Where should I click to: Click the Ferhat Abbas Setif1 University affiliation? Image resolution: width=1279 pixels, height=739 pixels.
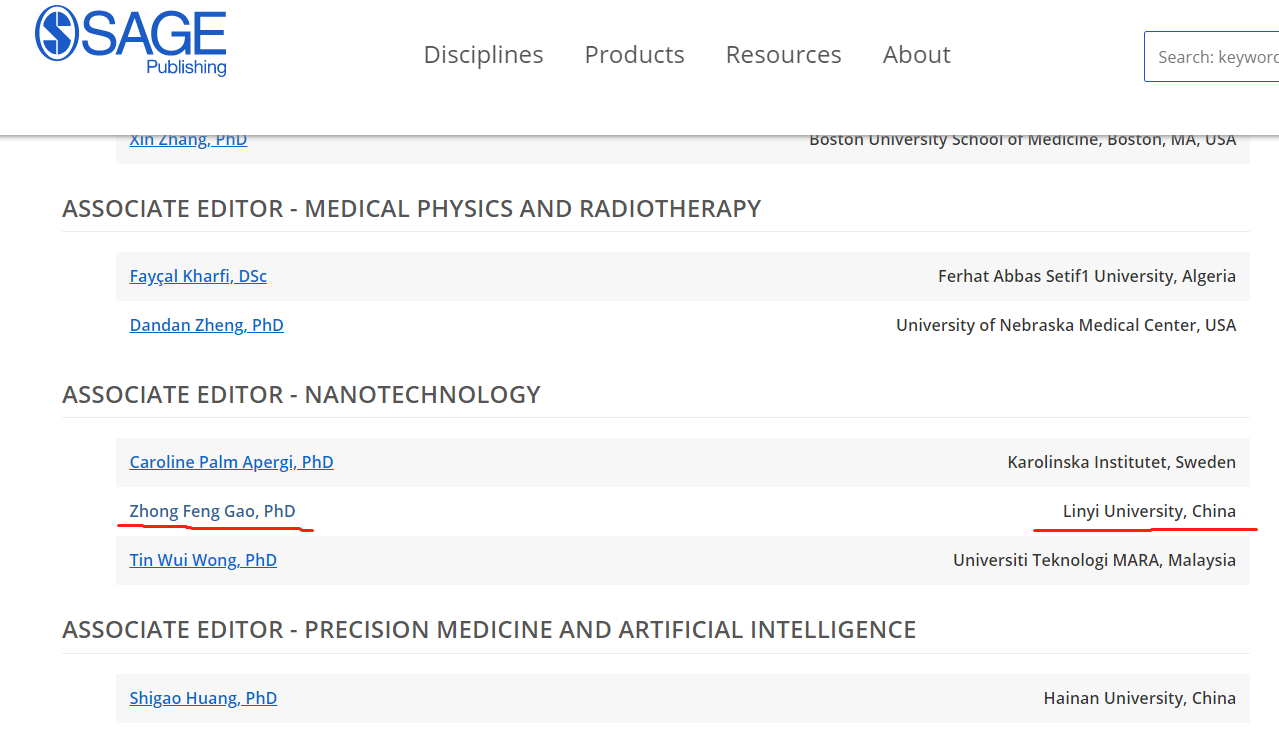tap(1086, 276)
